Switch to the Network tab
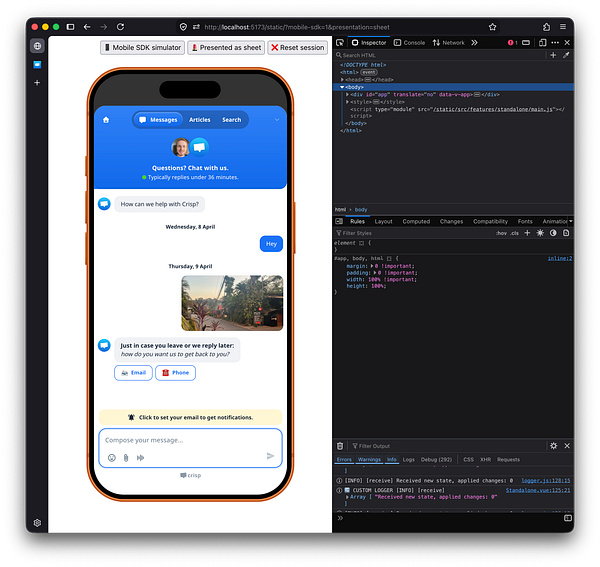600x567 pixels. 448,42
